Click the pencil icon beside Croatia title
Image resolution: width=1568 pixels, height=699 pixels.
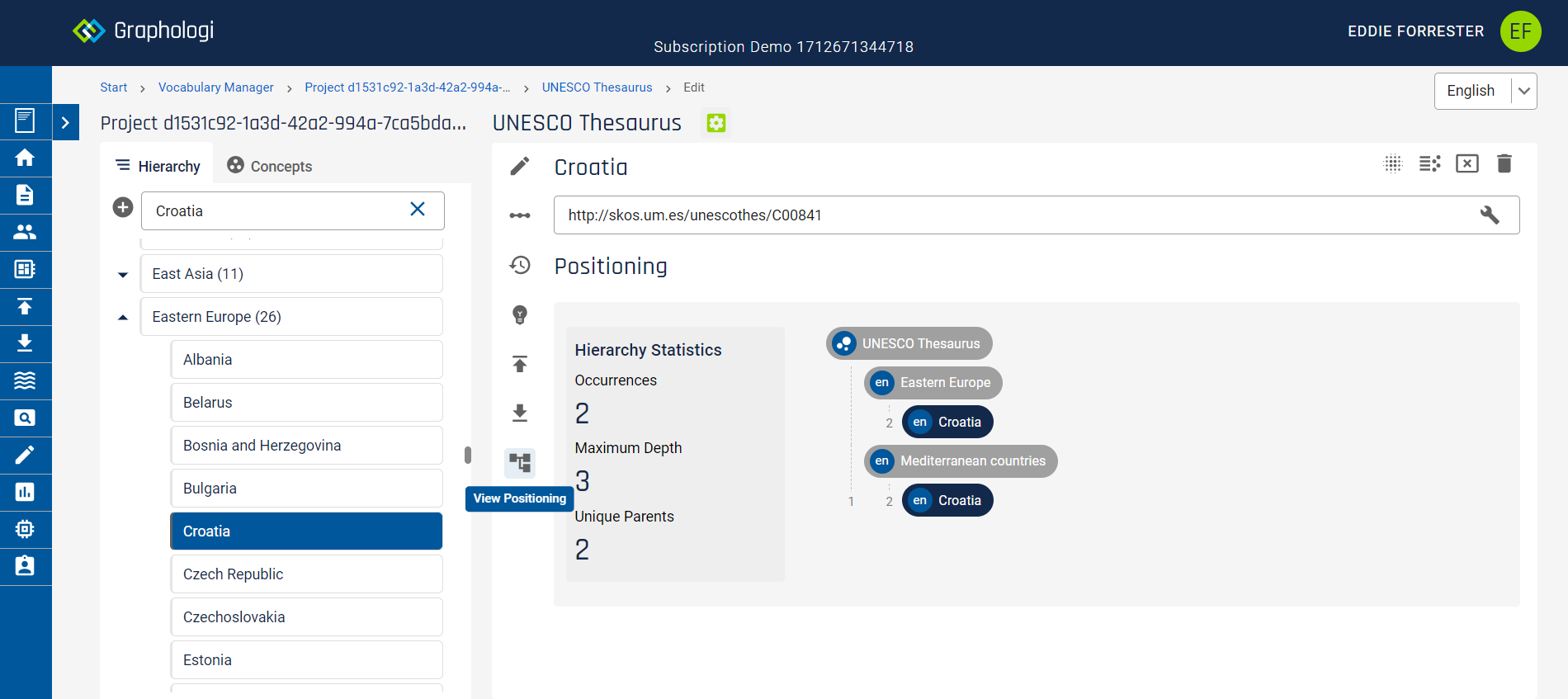tap(520, 166)
